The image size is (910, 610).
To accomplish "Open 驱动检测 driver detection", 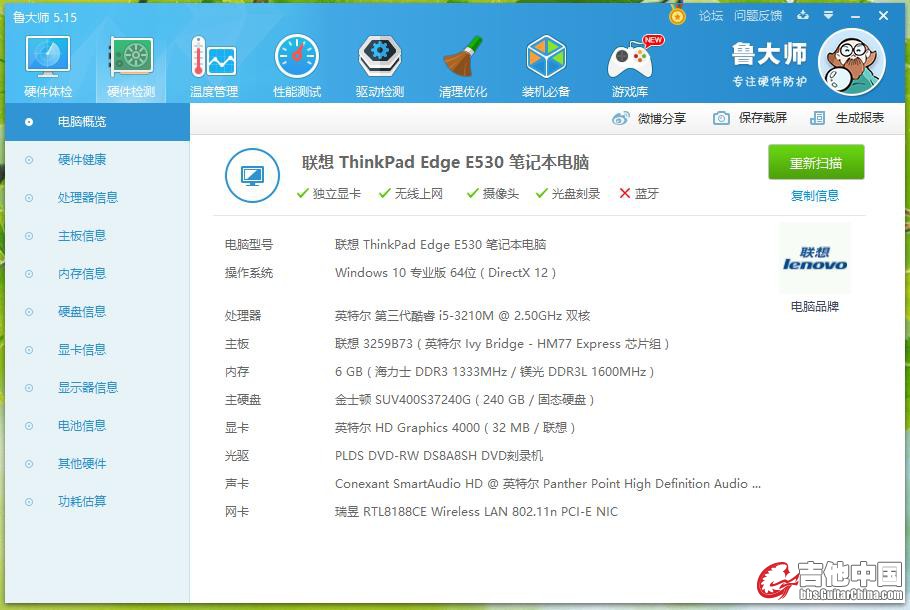I will (380, 66).
